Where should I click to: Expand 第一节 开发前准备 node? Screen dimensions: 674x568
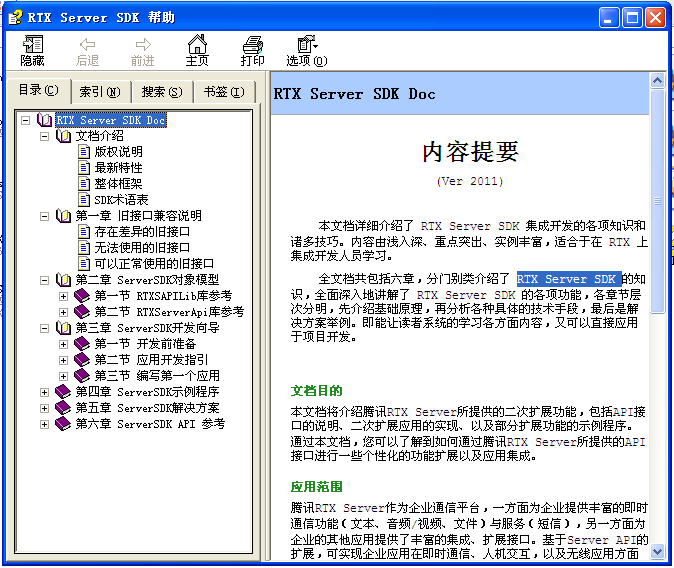[x=63, y=344]
